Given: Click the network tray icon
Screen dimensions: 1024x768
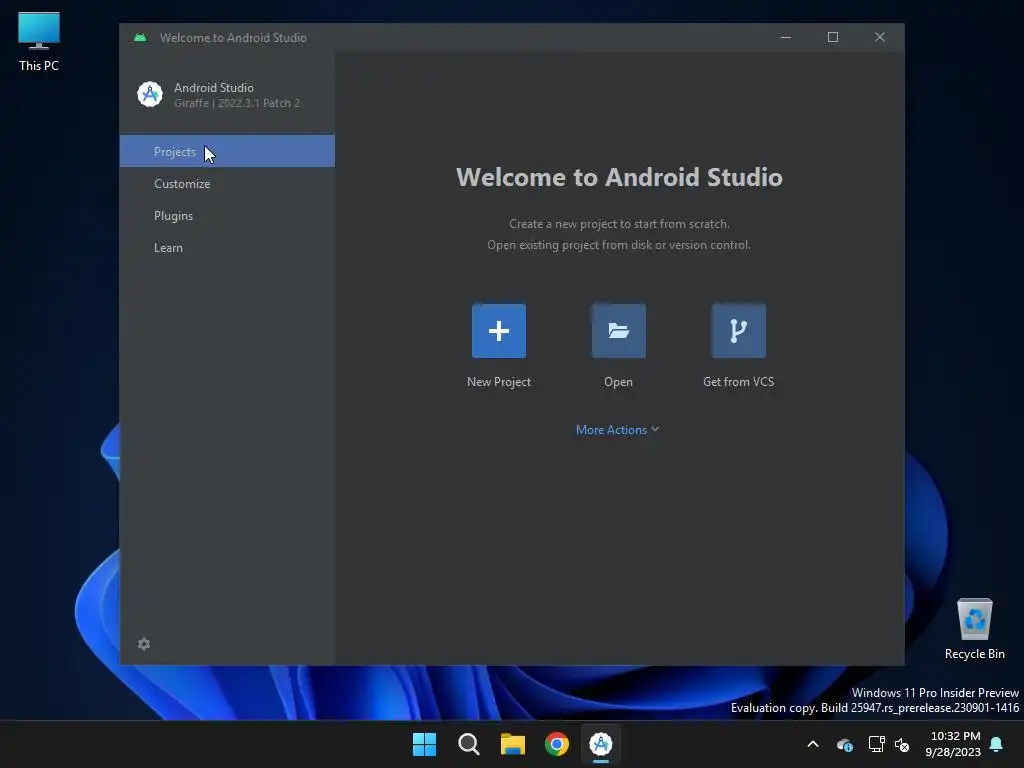Looking at the screenshot, I should [x=876, y=744].
